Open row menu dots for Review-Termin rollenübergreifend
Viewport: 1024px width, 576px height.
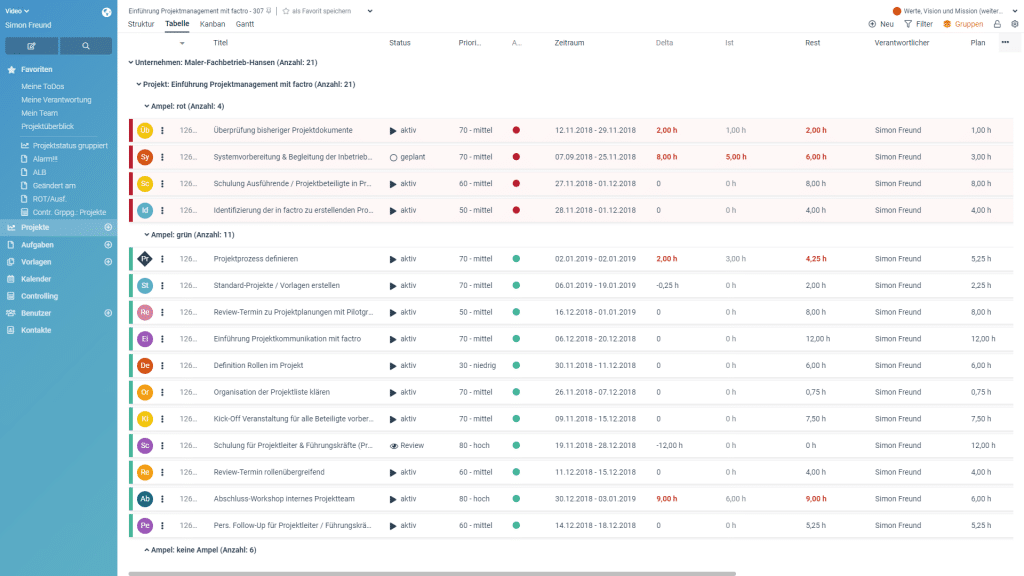pos(163,472)
